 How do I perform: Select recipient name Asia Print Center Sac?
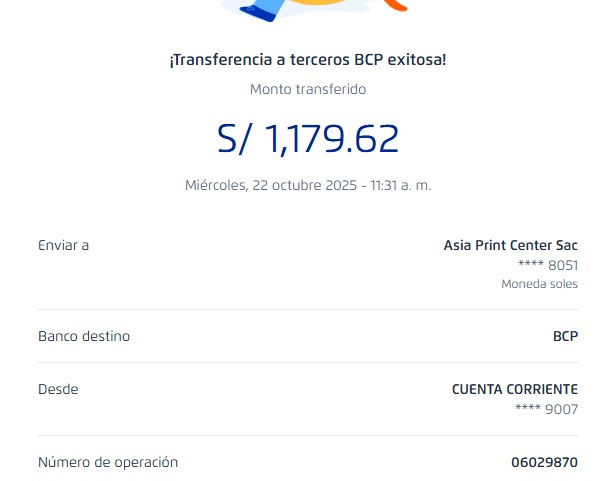(510, 245)
